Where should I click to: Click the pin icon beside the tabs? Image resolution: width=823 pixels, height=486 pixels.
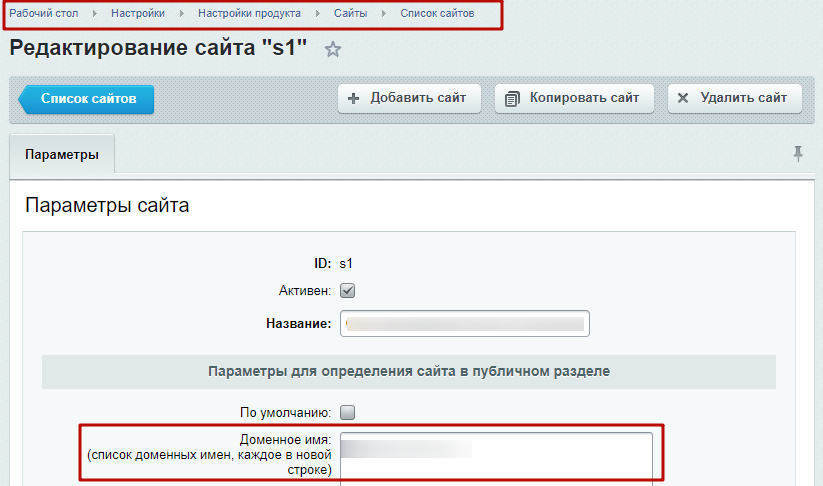pyautogui.click(x=798, y=153)
